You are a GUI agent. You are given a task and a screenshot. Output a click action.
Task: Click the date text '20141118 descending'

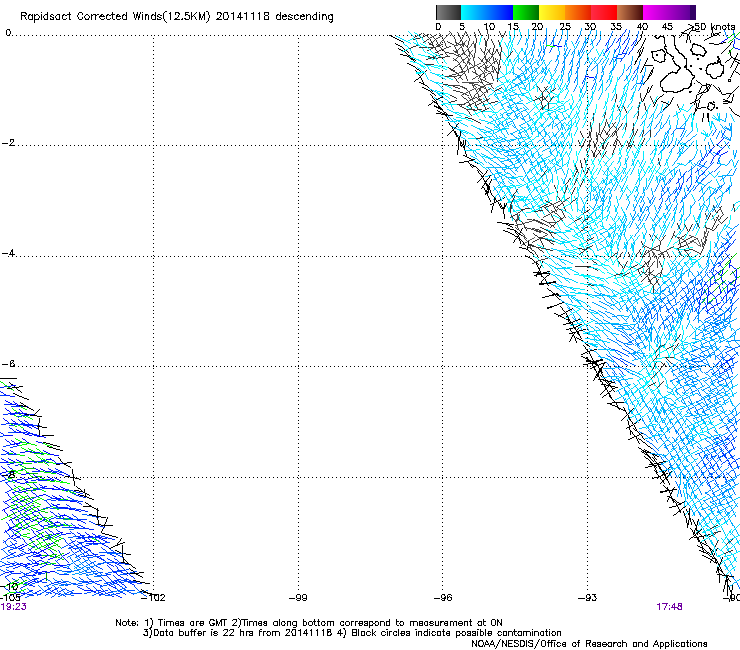[x=275, y=17]
